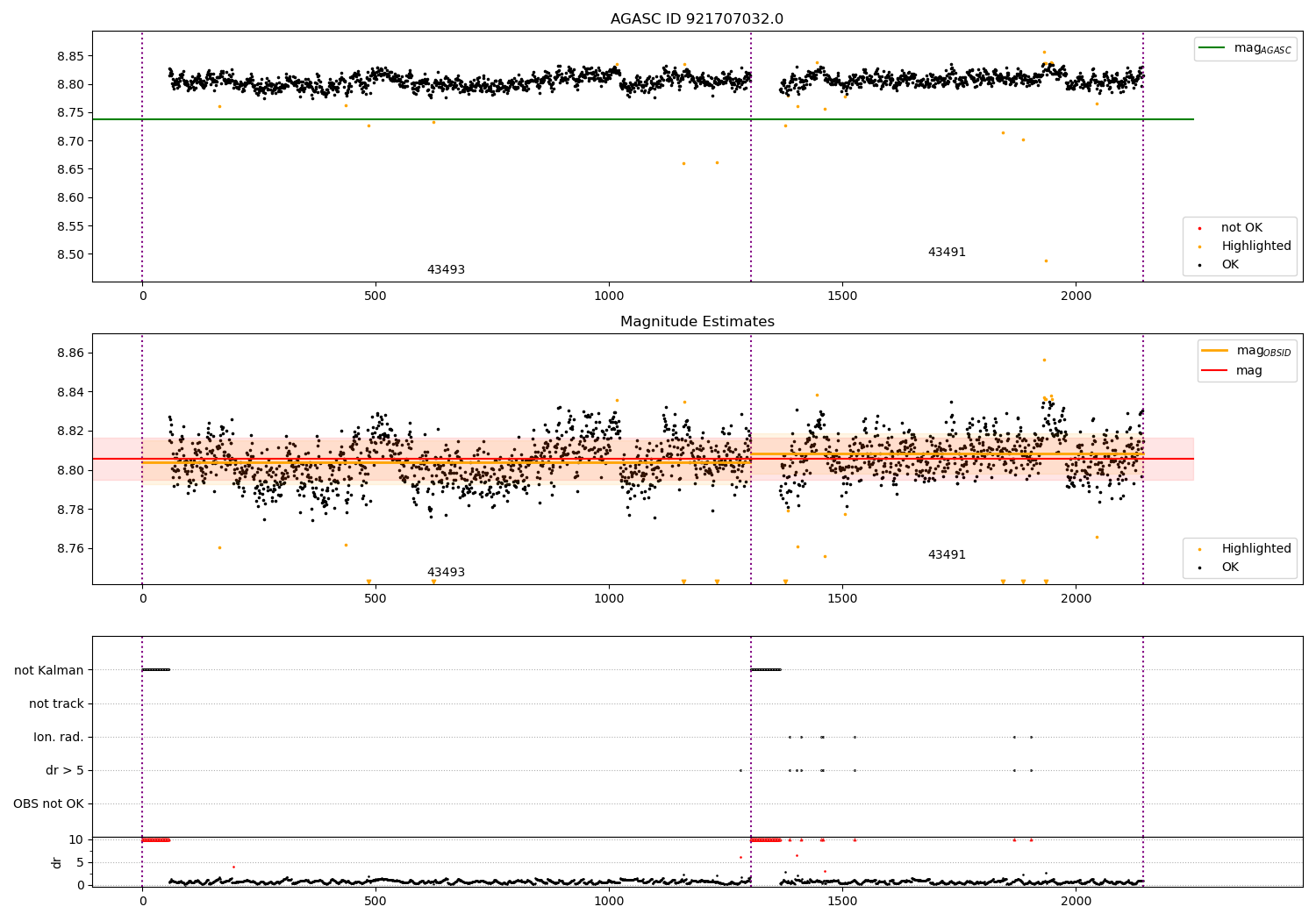Click obsid label 43491 in Magnitude Estimates plot
Viewport: 1316px width, 921px height.
tap(947, 555)
